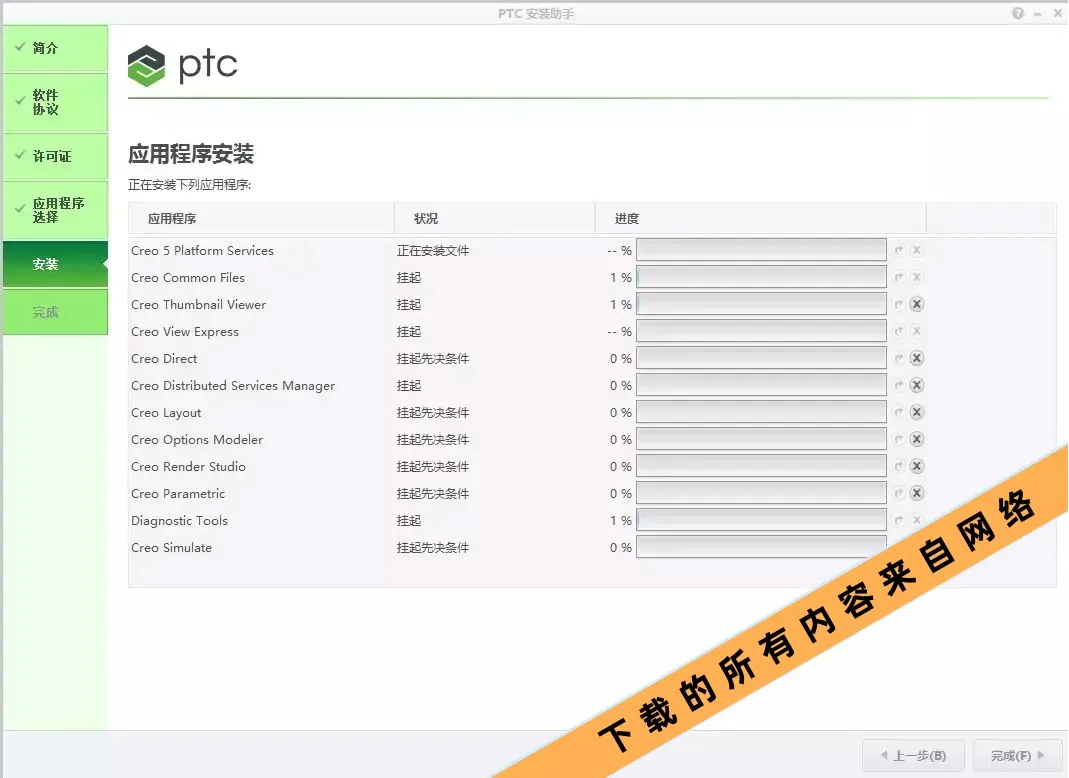Click the 应用程序 column header
This screenshot has height=778, width=1069.
click(261, 219)
